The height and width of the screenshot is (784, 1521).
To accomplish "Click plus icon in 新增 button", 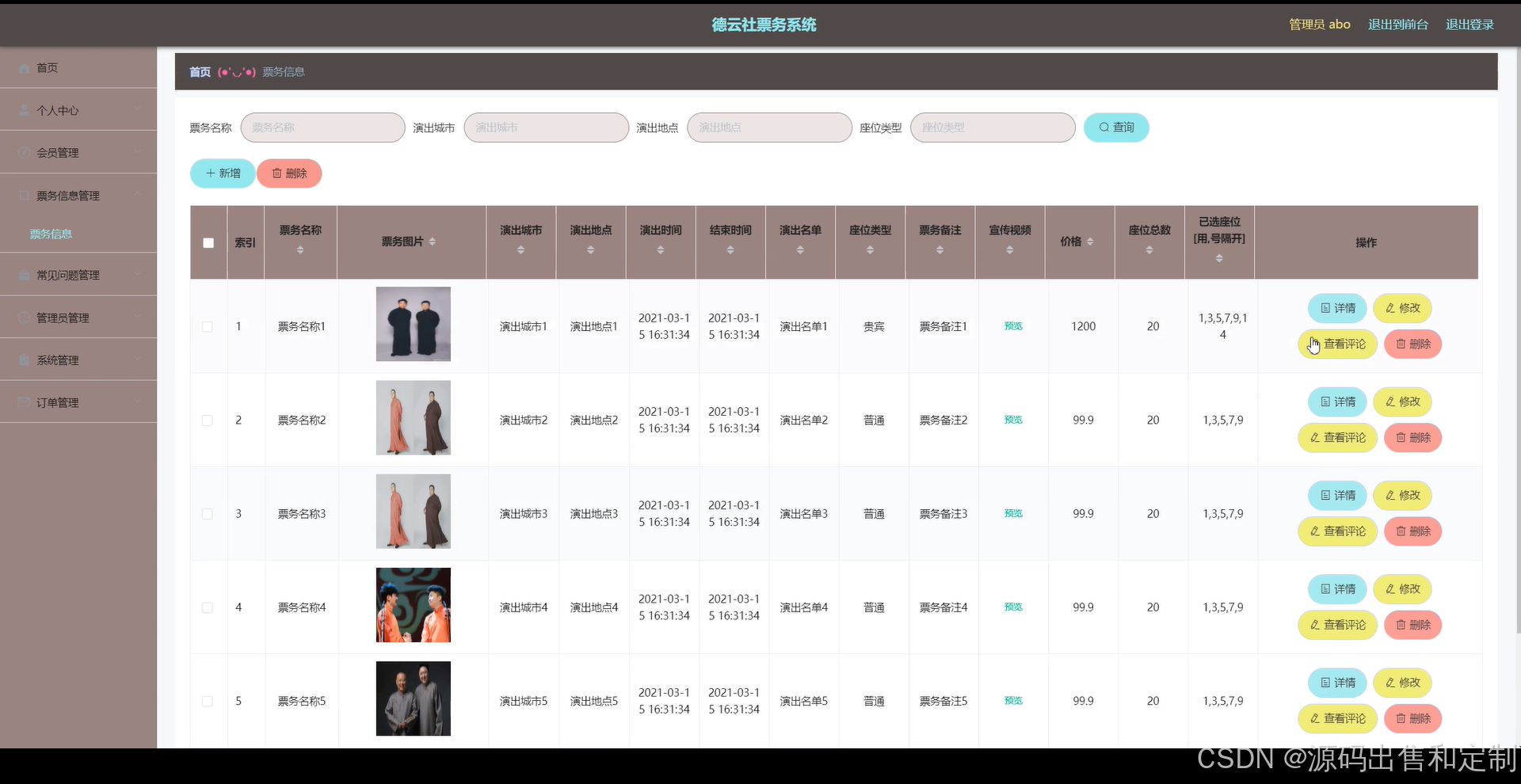I will 210,173.
